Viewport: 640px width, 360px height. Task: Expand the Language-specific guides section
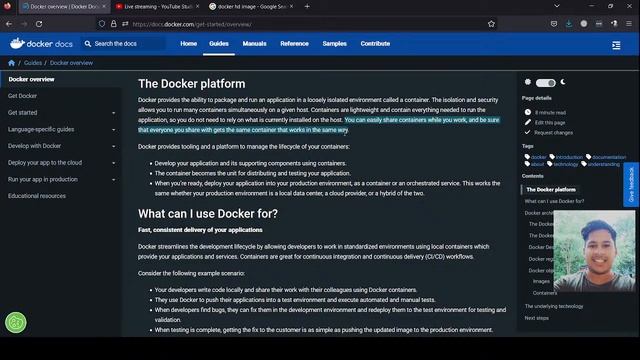tap(113, 130)
